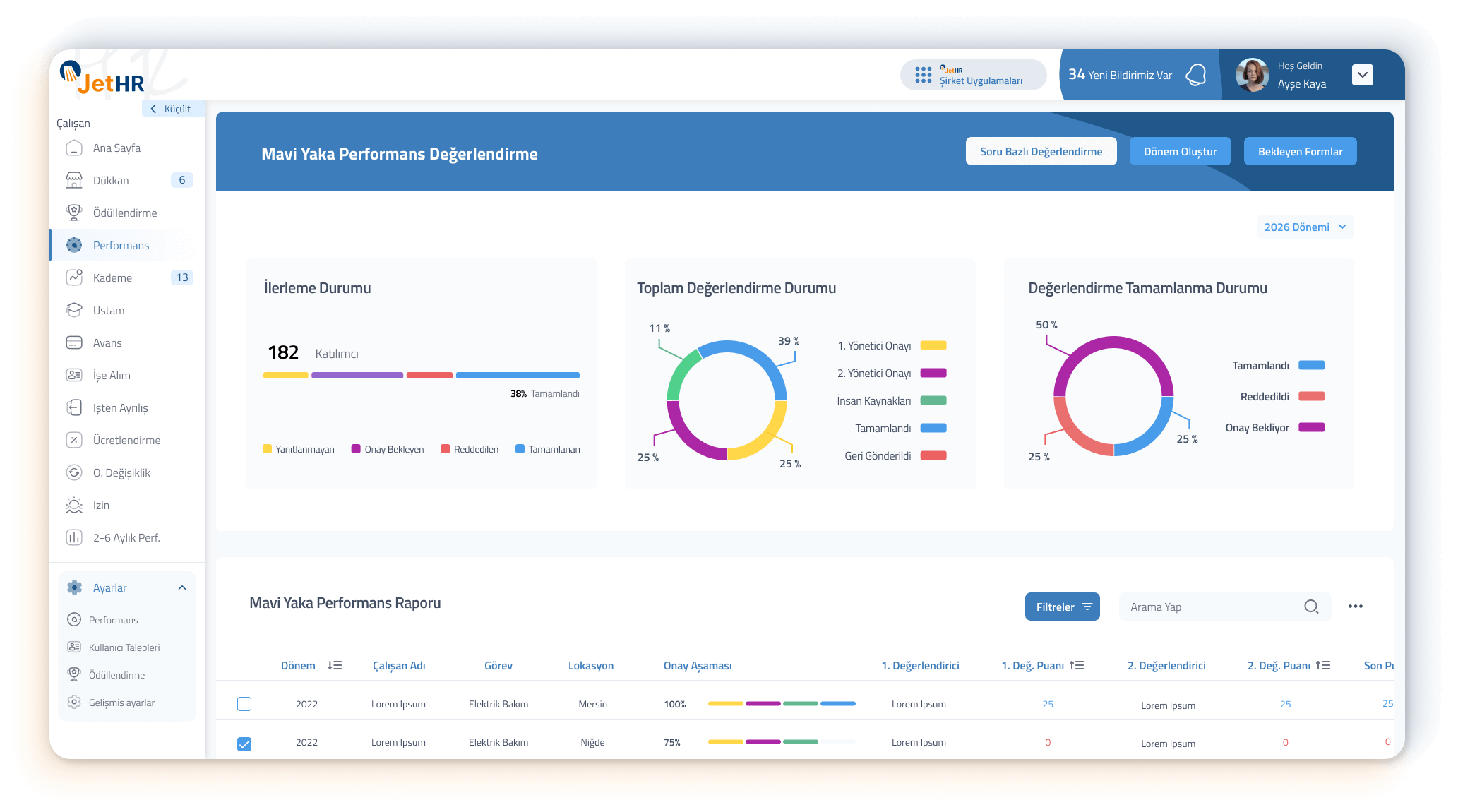
Task: Click the Ödüllendirme trophy icon
Action: pos(74,213)
